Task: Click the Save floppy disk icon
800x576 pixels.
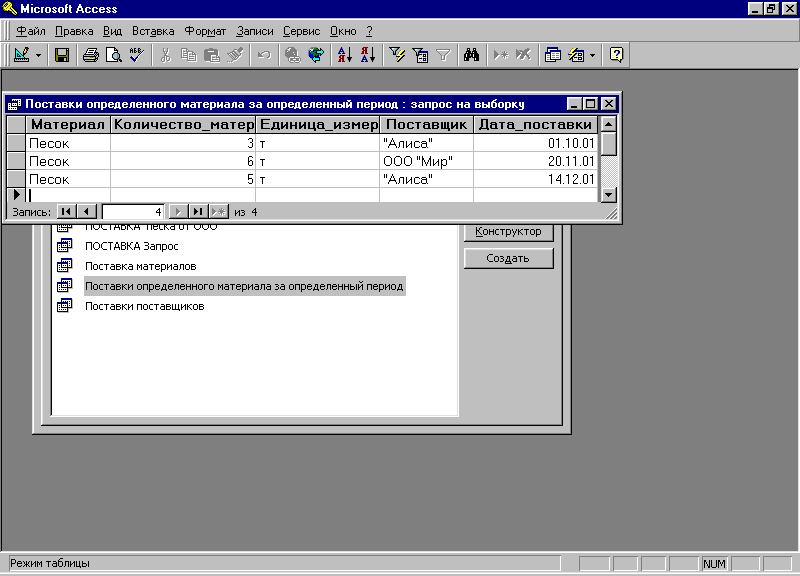Action: click(62, 55)
